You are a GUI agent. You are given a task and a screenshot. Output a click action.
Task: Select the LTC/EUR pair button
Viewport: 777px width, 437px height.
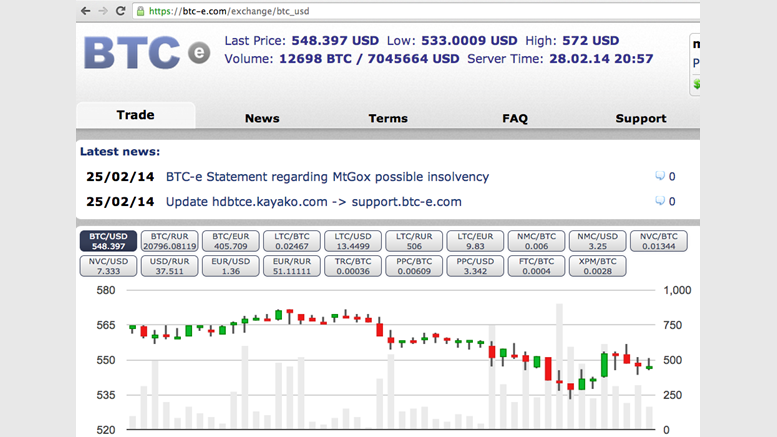pyautogui.click(x=475, y=241)
